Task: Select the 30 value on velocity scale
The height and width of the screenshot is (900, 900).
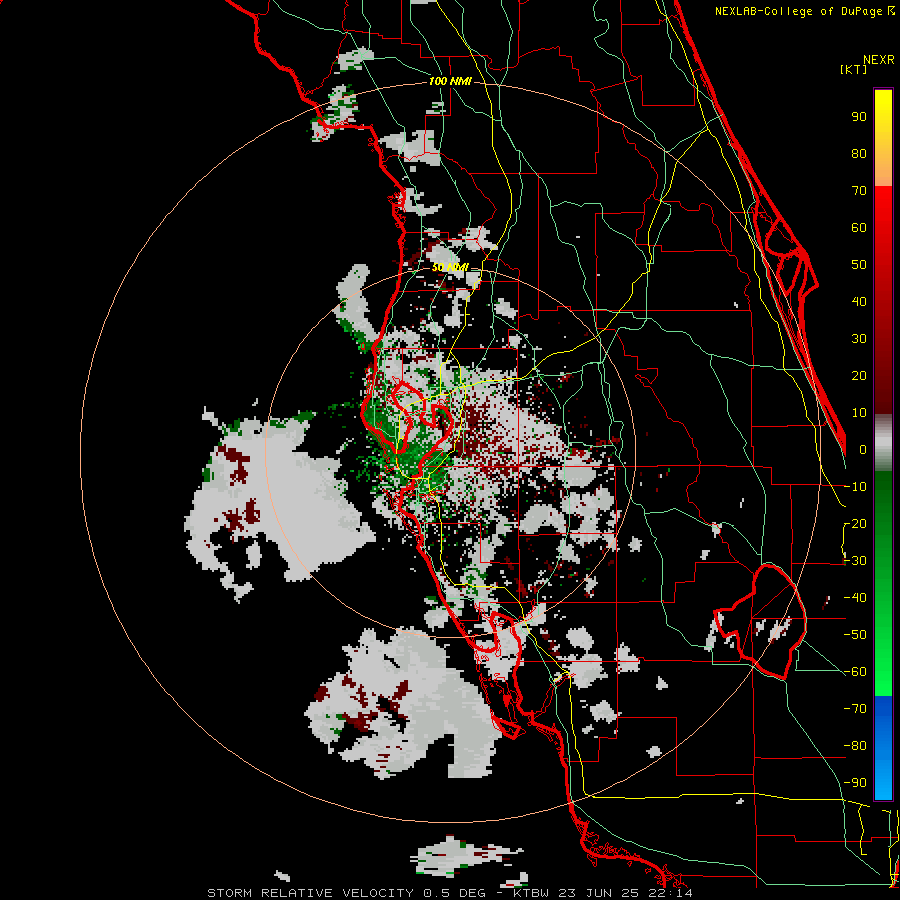Action: (x=859, y=339)
